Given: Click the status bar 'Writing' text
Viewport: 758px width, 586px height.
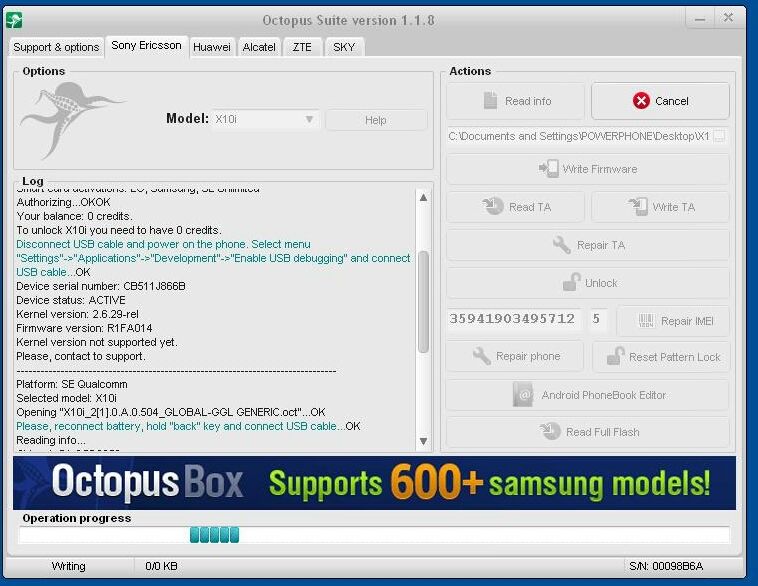Looking at the screenshot, I should pos(68,566).
